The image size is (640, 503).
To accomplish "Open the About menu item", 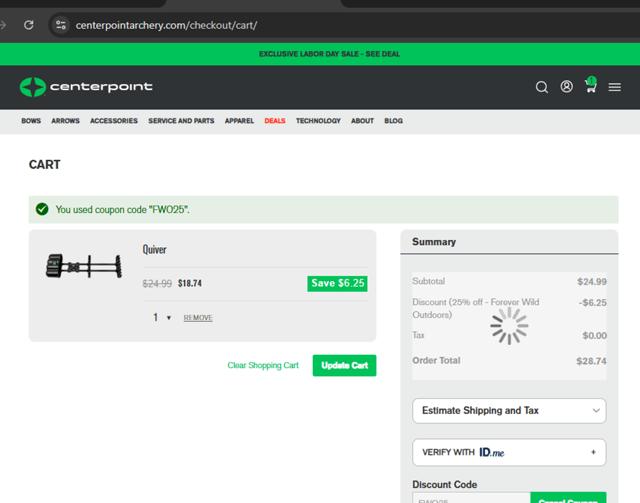I will (x=362, y=121).
